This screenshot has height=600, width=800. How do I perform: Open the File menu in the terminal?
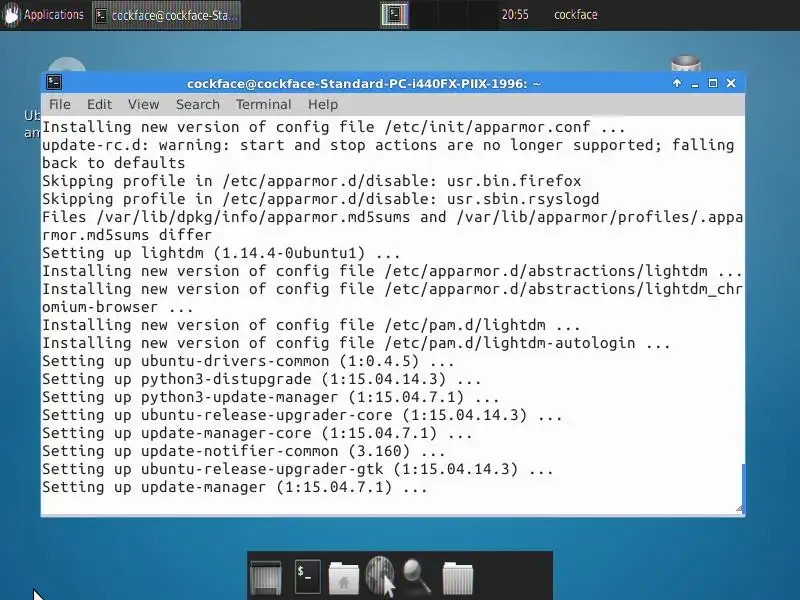[x=60, y=105]
